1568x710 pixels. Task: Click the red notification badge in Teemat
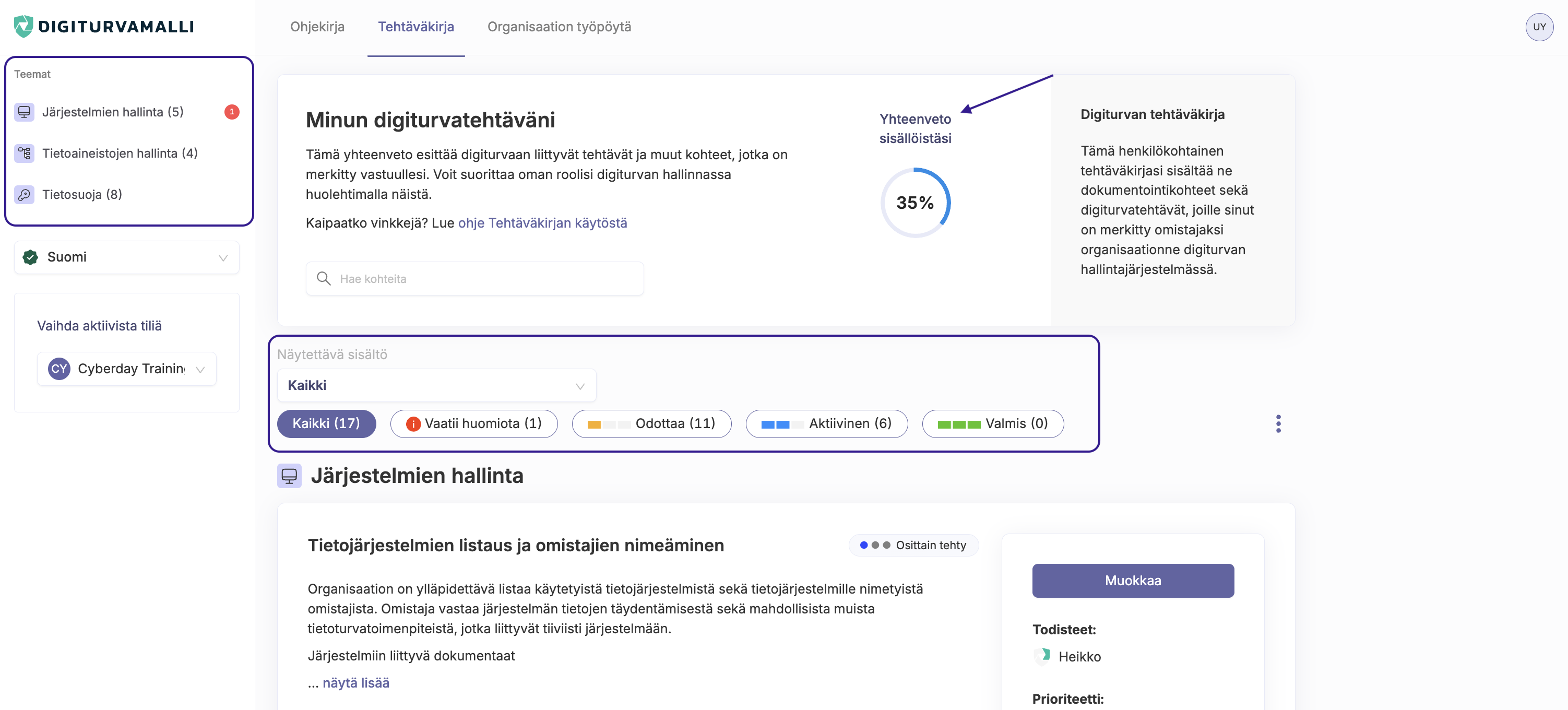click(x=231, y=112)
